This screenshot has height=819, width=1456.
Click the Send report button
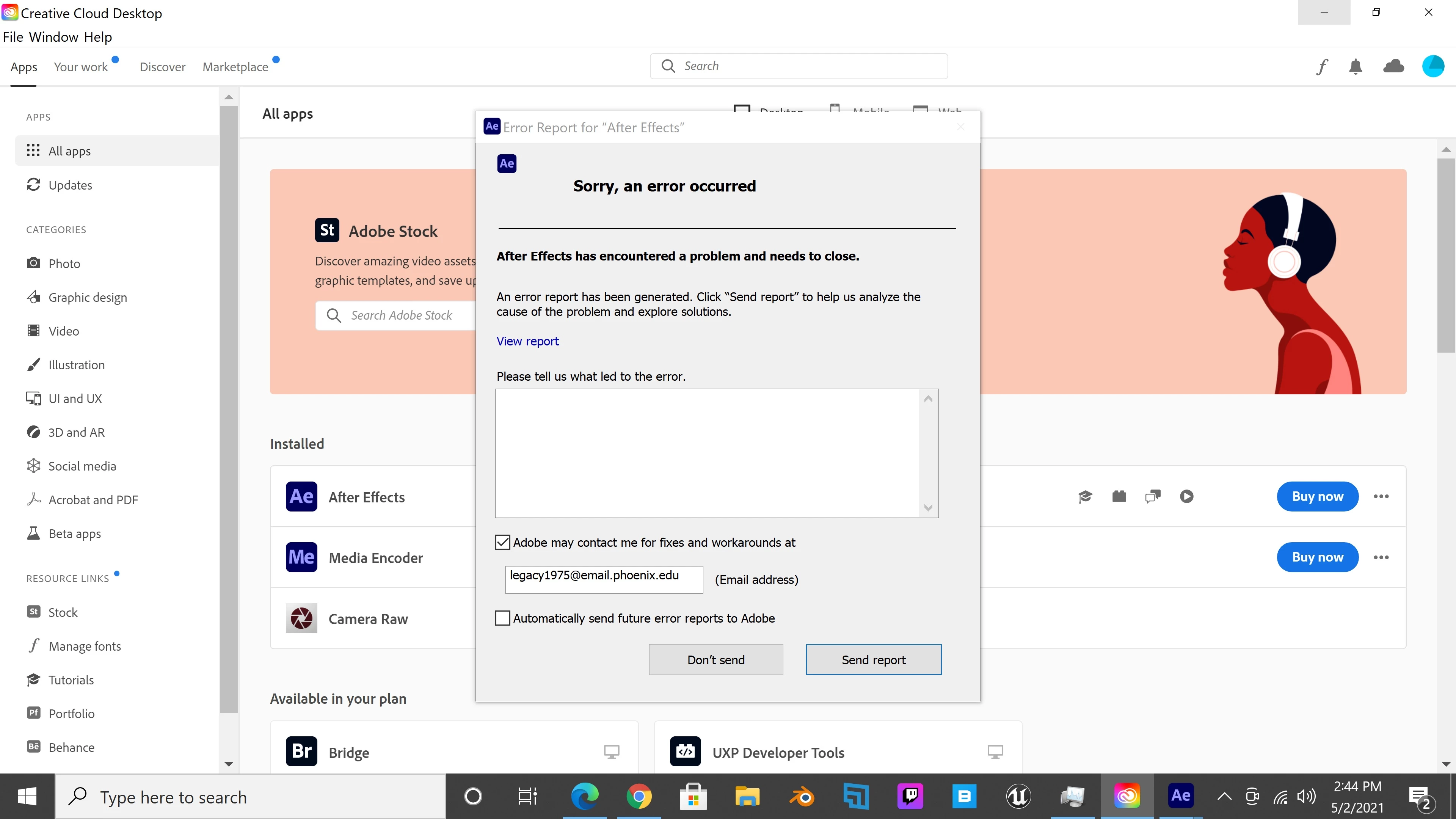(873, 660)
